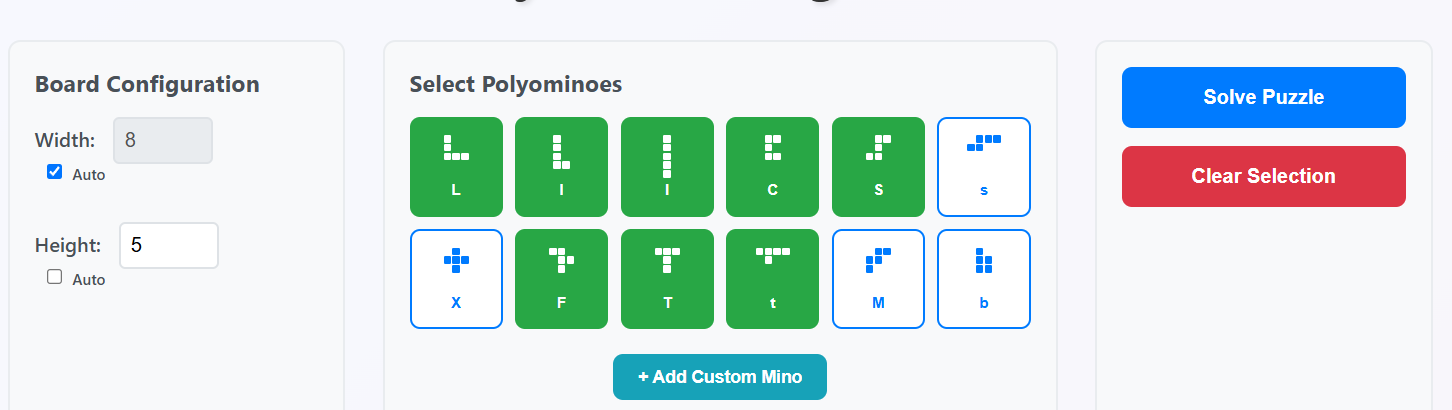Toggle the uppercase T polyomino tile

coord(667,279)
